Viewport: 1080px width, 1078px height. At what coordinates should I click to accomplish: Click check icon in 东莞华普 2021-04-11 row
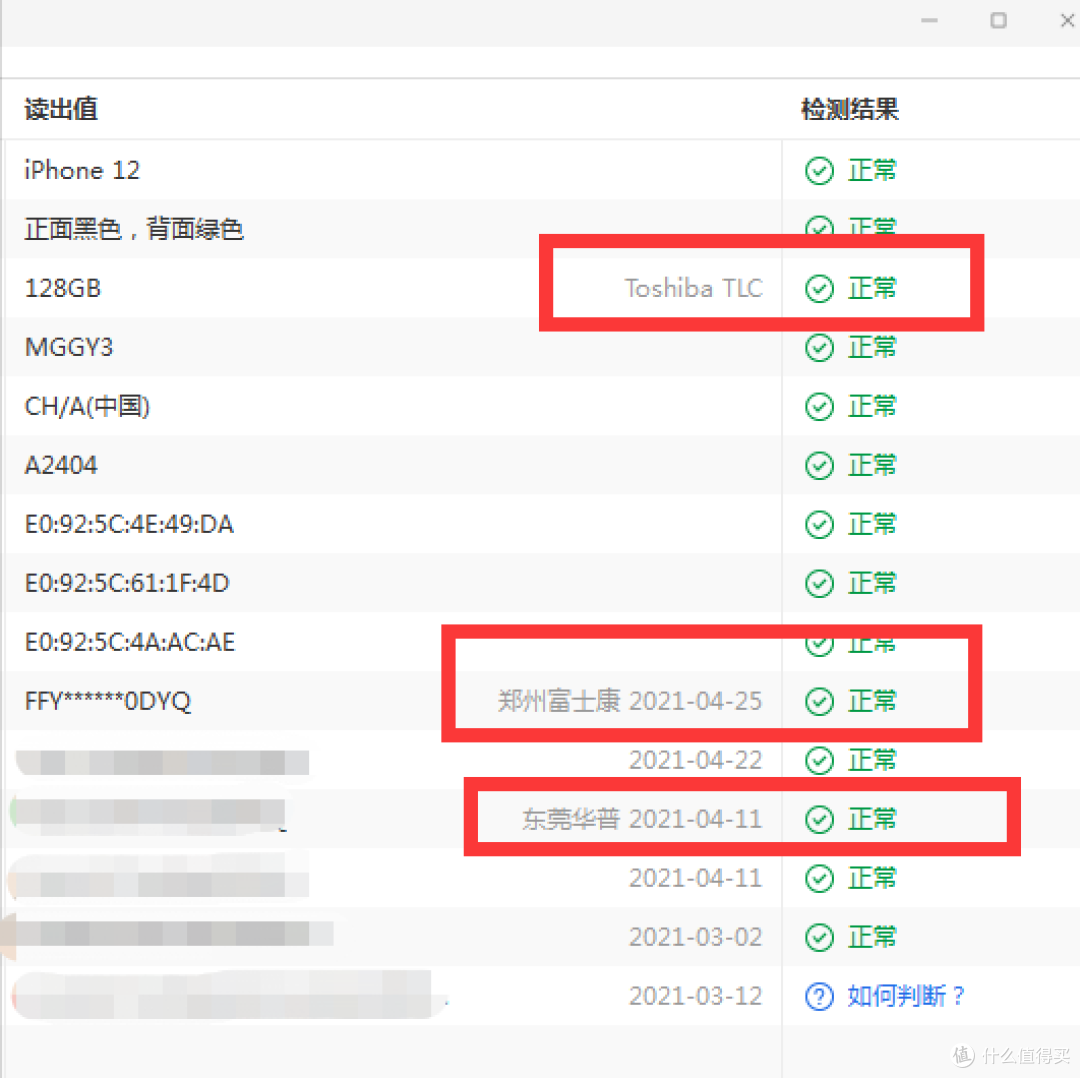click(x=819, y=819)
